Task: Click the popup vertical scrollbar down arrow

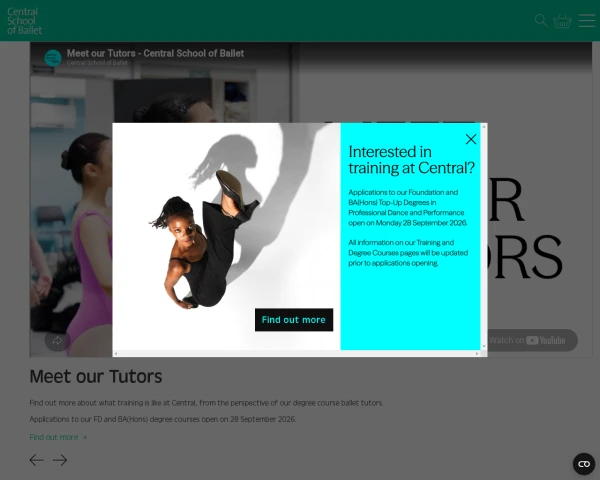Action: 484,346
